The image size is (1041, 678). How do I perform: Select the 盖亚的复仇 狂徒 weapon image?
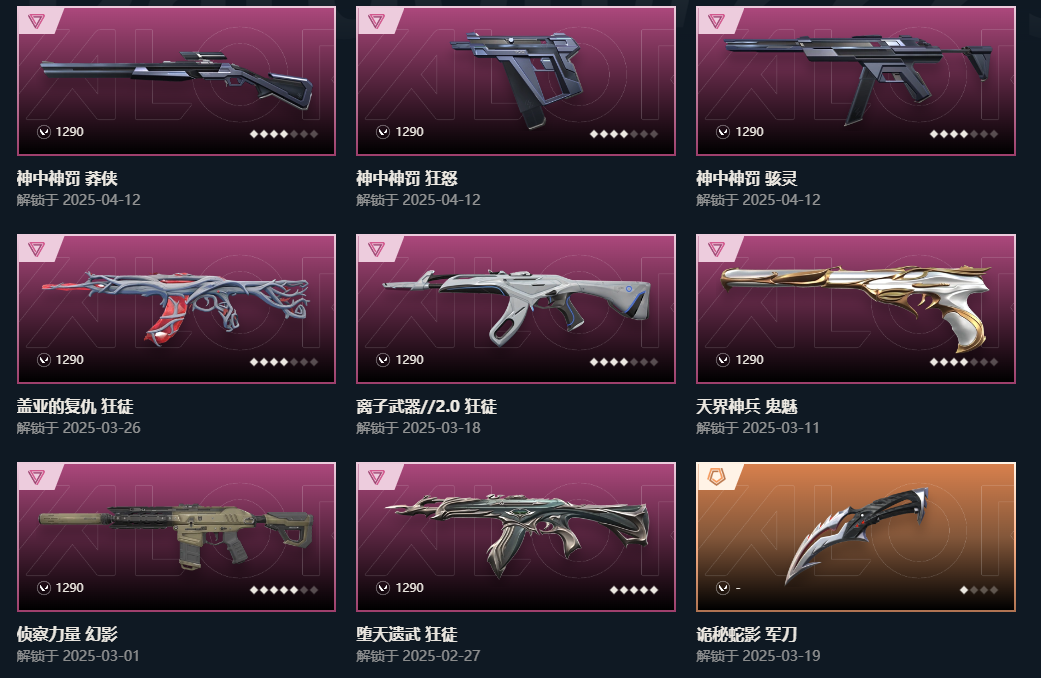point(175,307)
